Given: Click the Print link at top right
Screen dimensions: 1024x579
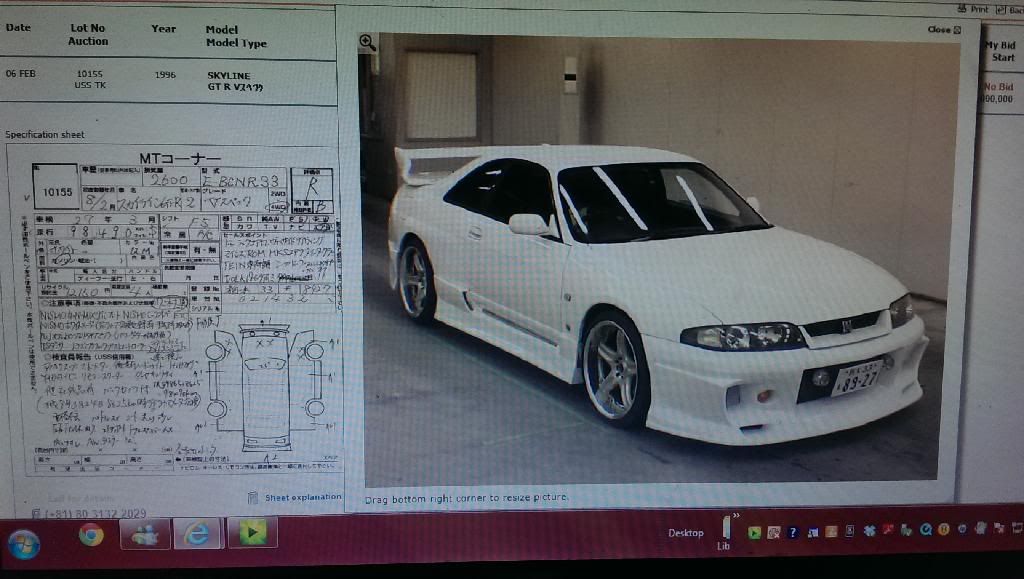Looking at the screenshot, I should [x=979, y=9].
